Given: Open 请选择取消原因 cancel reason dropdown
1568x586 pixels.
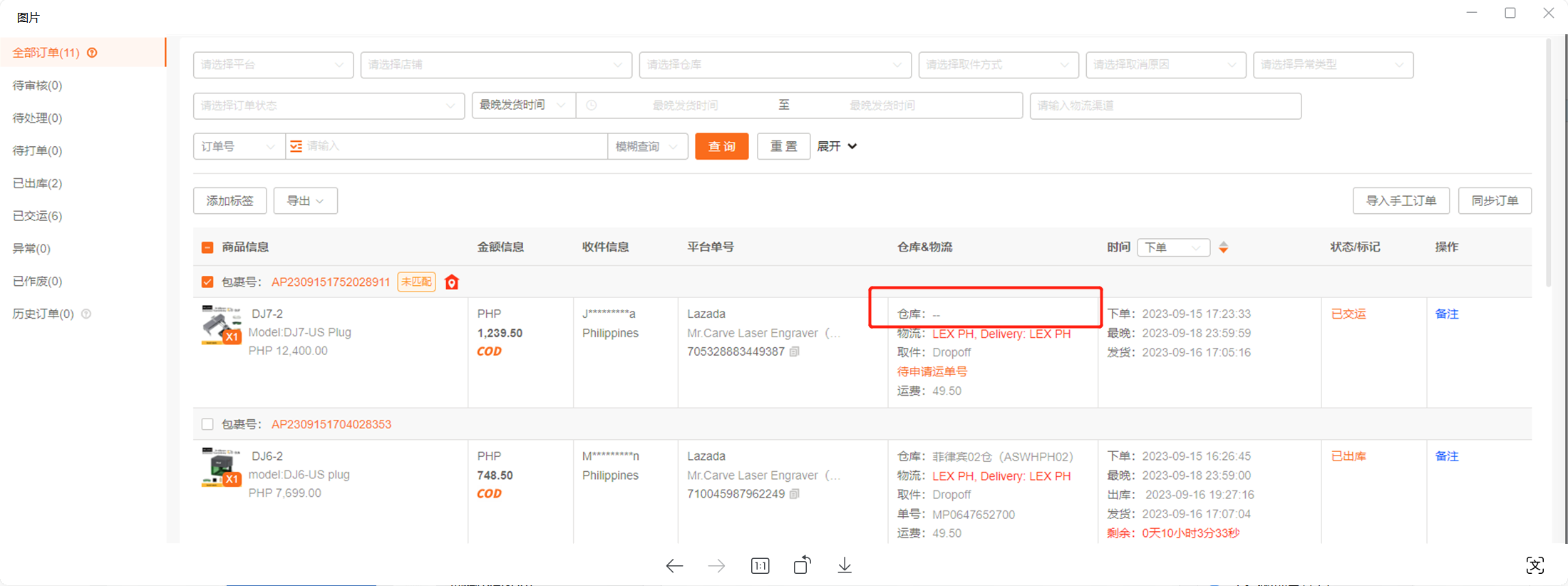Looking at the screenshot, I should tap(1166, 65).
